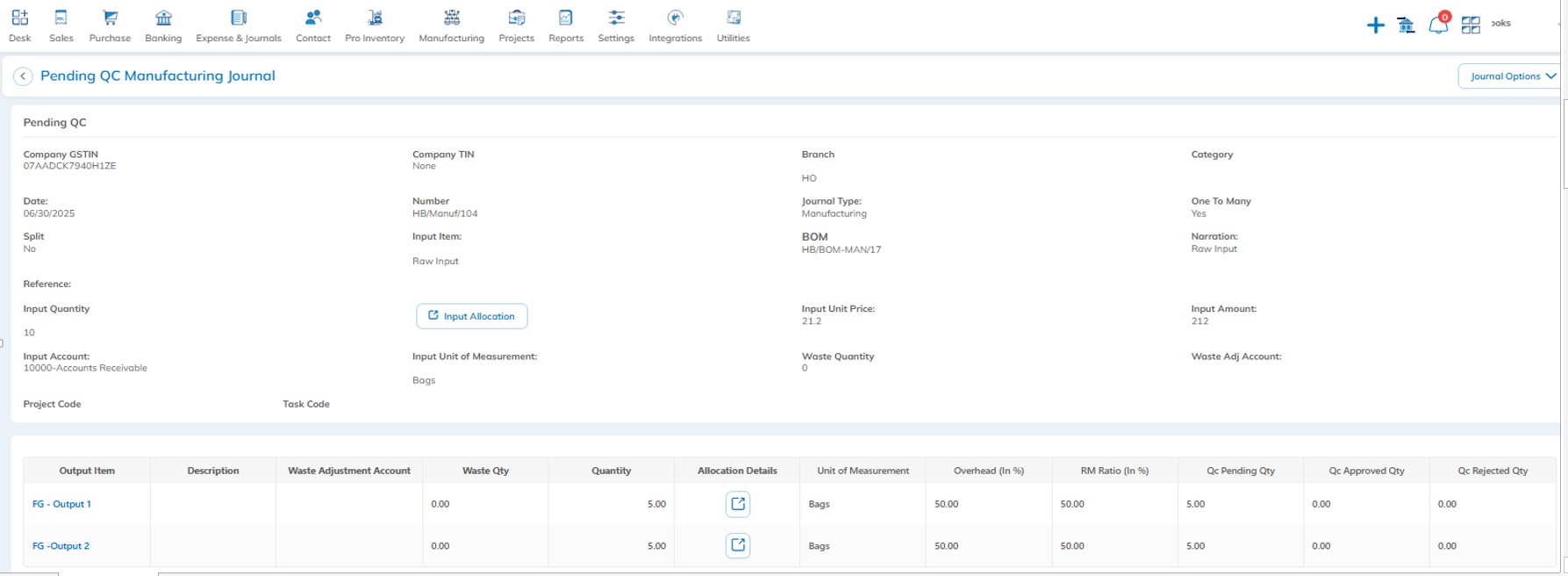This screenshot has width=1568, height=576.
Task: Click the Pending QC Manufacturing Journal title
Action: click(x=158, y=76)
